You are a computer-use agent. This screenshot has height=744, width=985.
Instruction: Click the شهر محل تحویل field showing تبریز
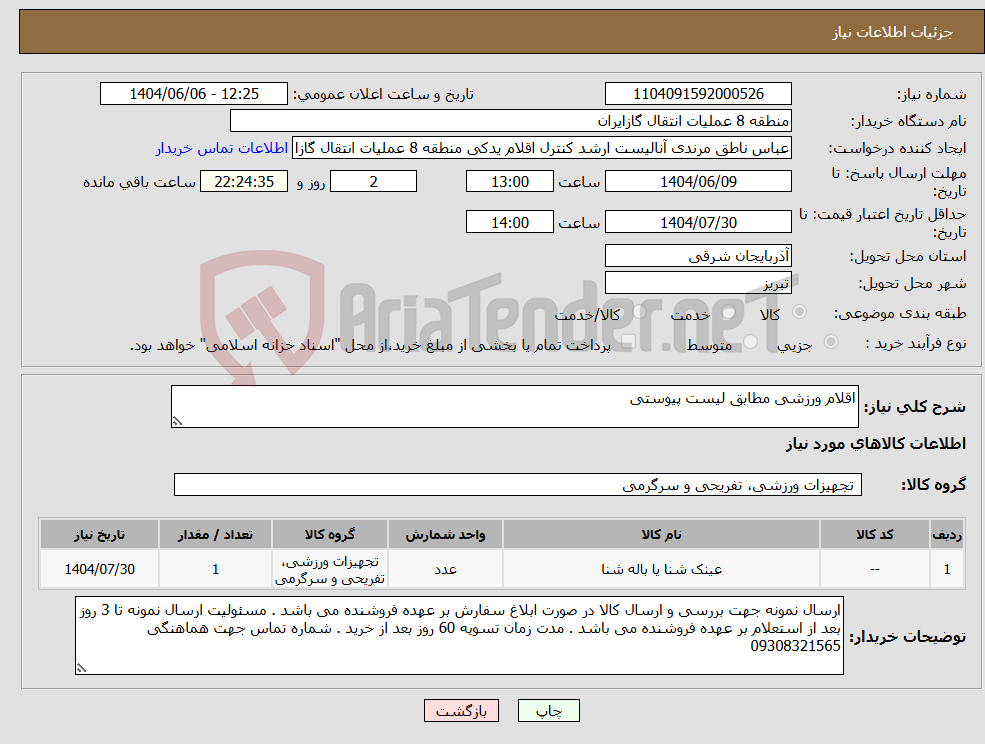[x=697, y=283]
